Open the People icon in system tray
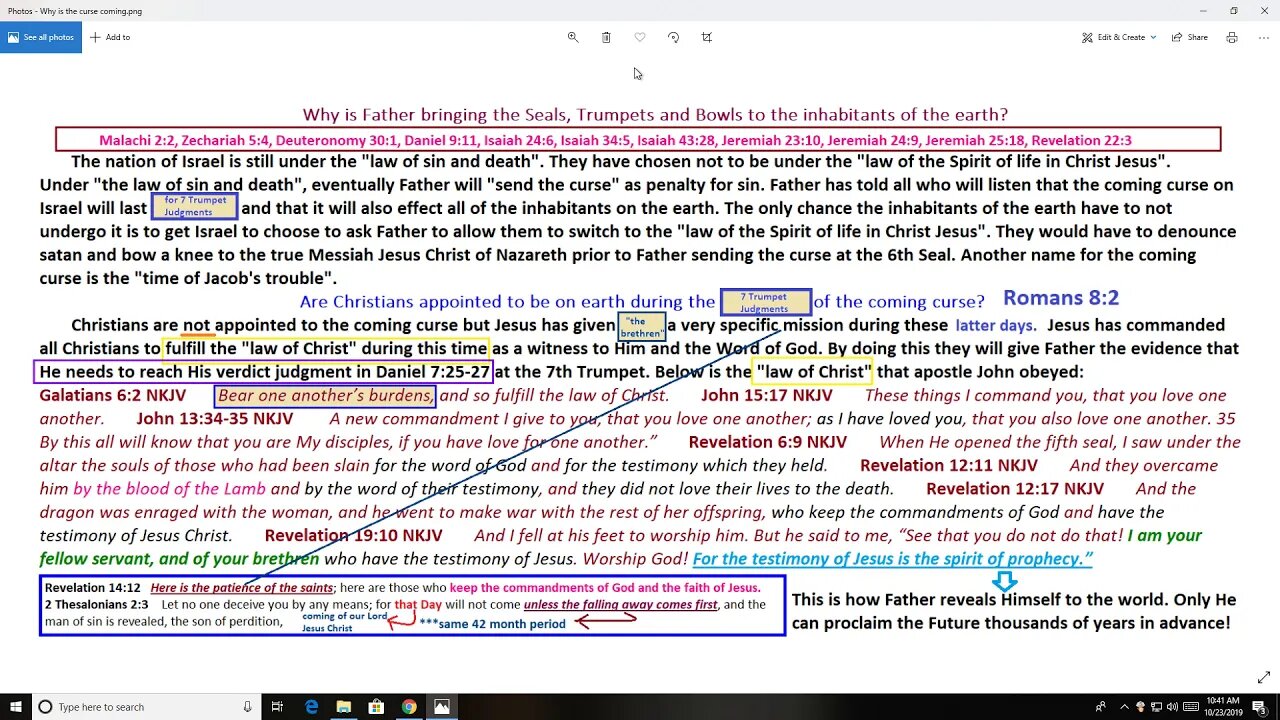The width and height of the screenshot is (1280, 720). click(x=1102, y=707)
